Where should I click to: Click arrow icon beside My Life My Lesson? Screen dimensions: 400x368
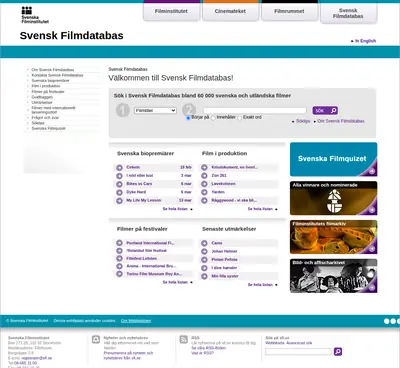[119, 201]
